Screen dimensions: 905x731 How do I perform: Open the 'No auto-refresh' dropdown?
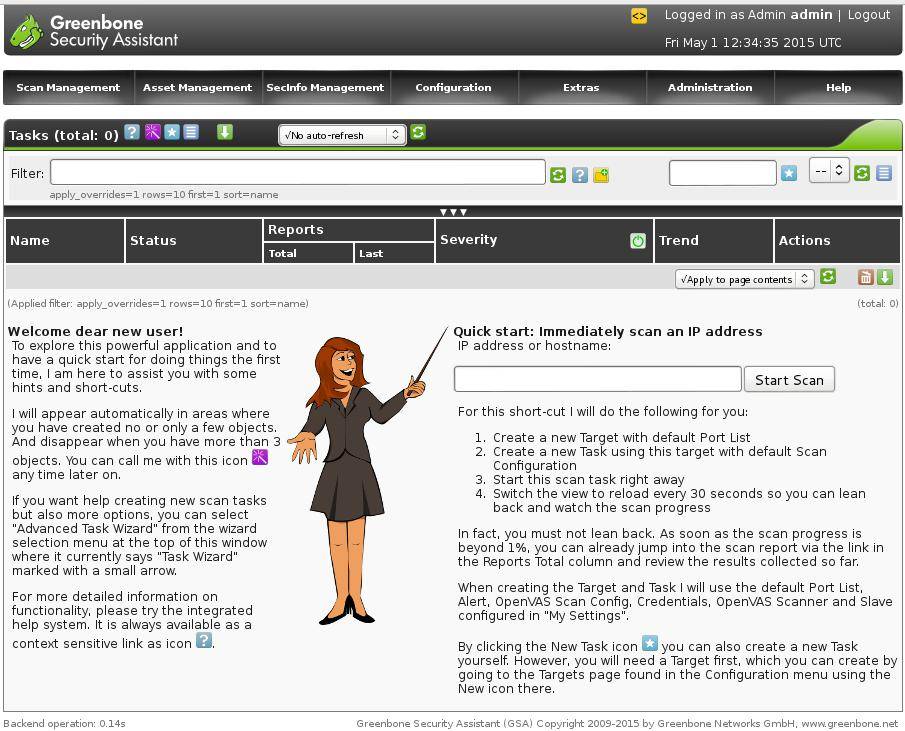point(340,135)
